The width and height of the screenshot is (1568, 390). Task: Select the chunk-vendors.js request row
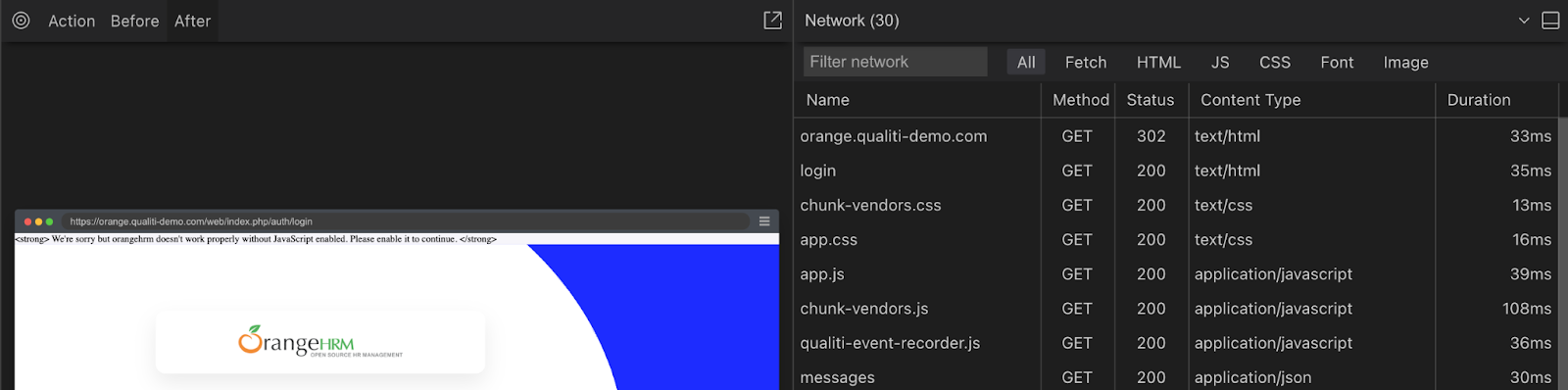pos(1176,309)
